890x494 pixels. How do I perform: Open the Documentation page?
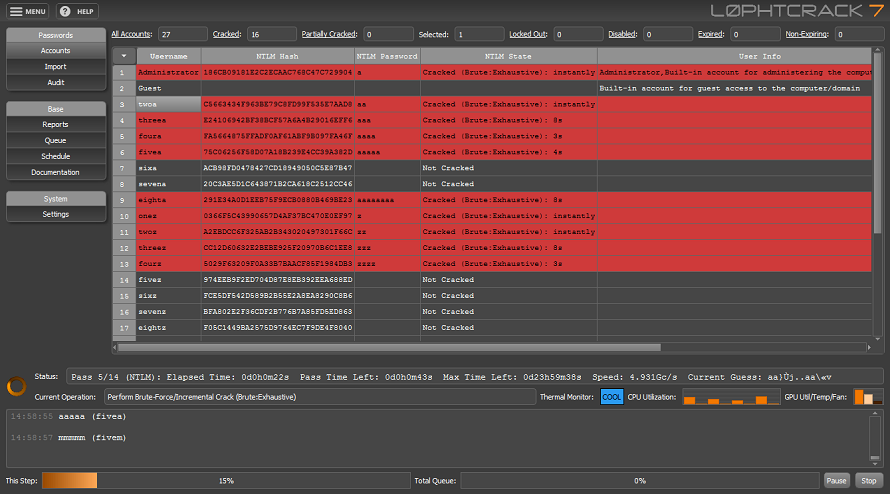pyautogui.click(x=56, y=172)
